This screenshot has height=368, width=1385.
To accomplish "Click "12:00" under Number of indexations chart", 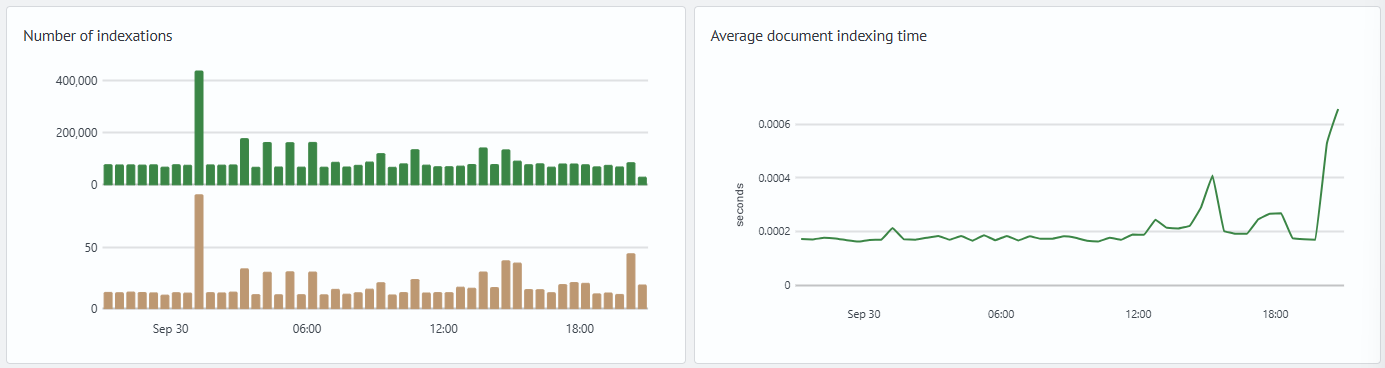I will (443, 329).
